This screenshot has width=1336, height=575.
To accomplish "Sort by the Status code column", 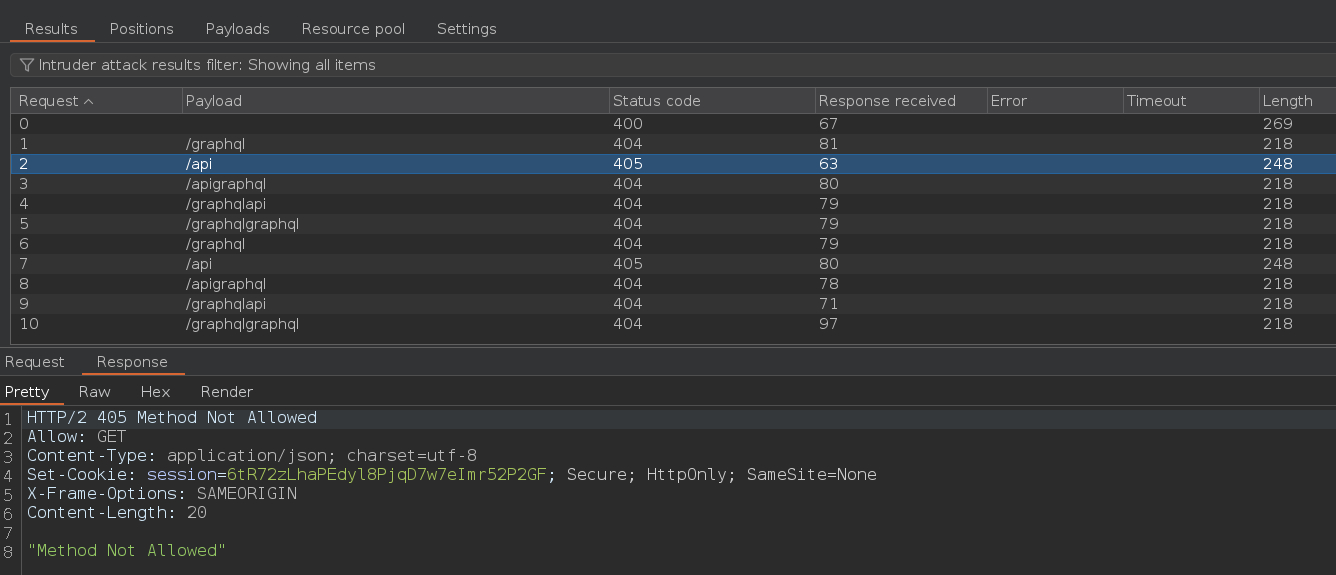I will pos(711,101).
